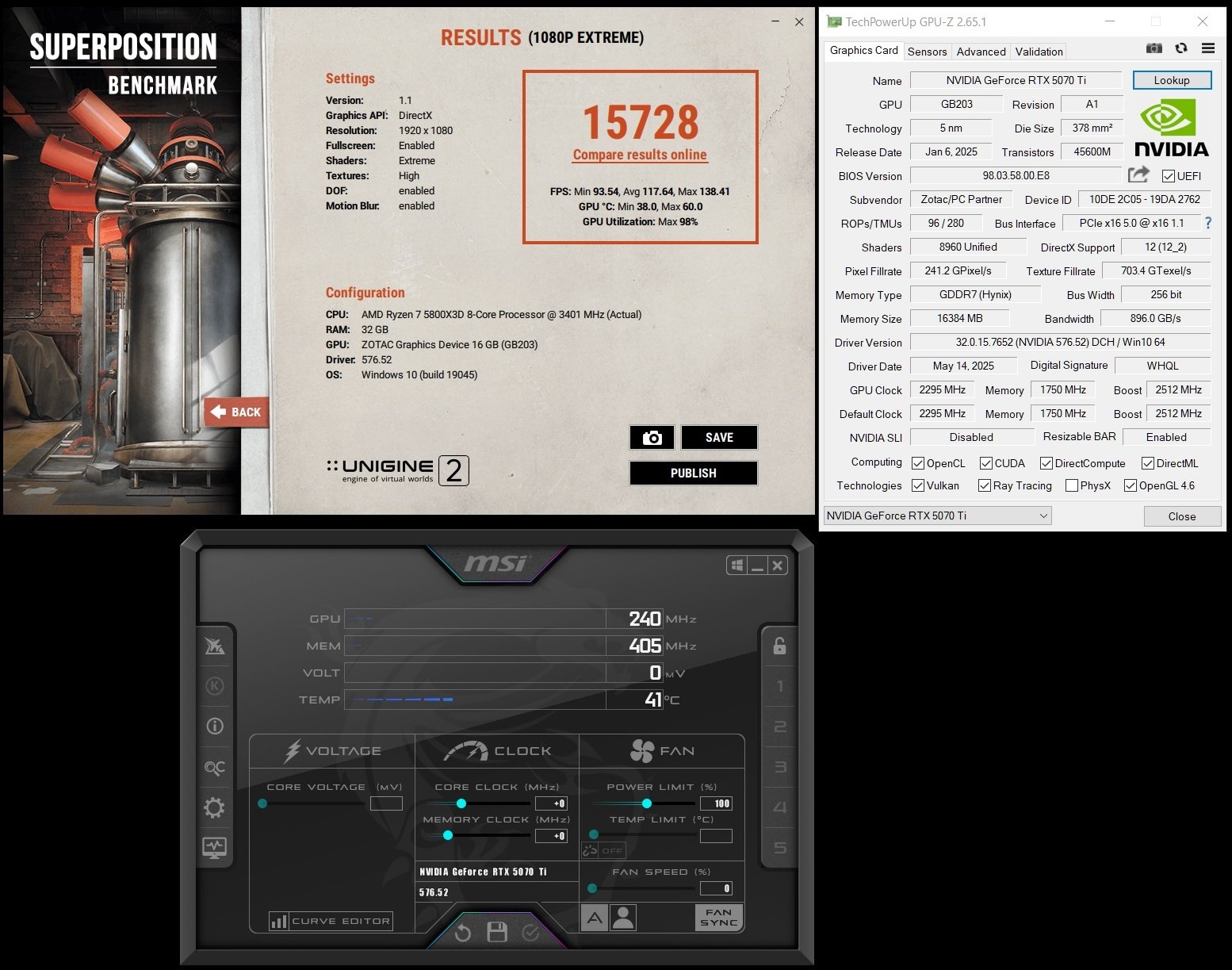
Task: Take a Superposition screenshot with the camera button
Action: (652, 438)
